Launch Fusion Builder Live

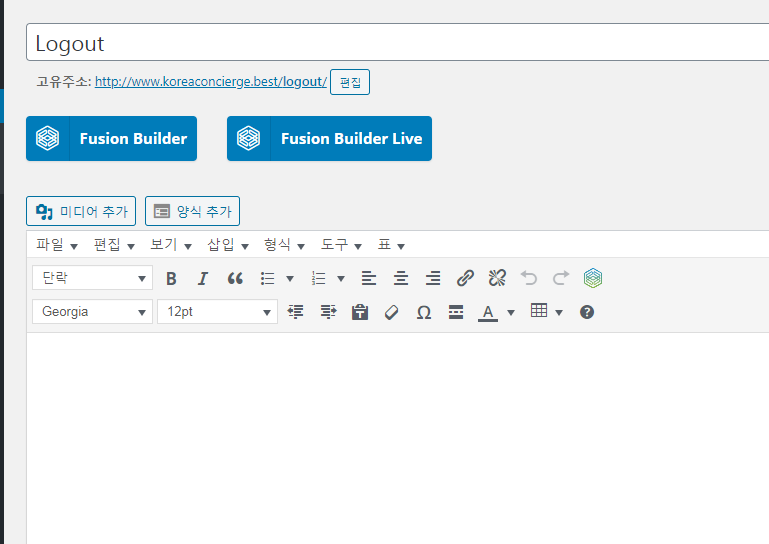click(x=329, y=138)
